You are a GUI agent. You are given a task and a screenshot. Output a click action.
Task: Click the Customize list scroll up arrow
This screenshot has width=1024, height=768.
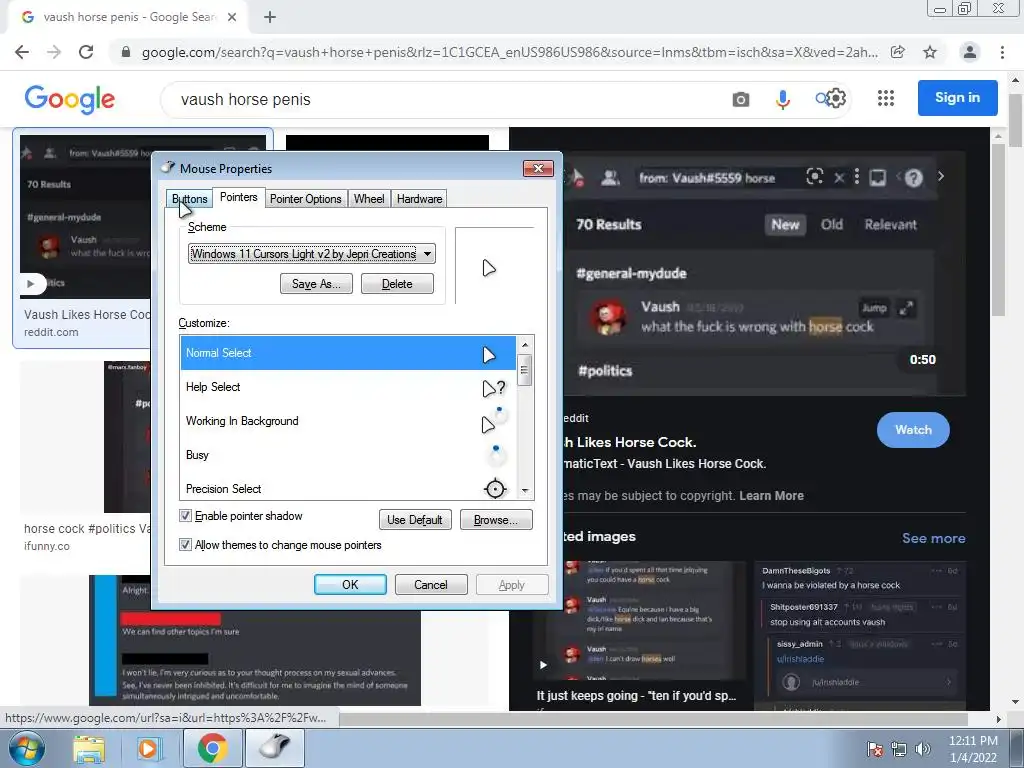click(x=525, y=344)
